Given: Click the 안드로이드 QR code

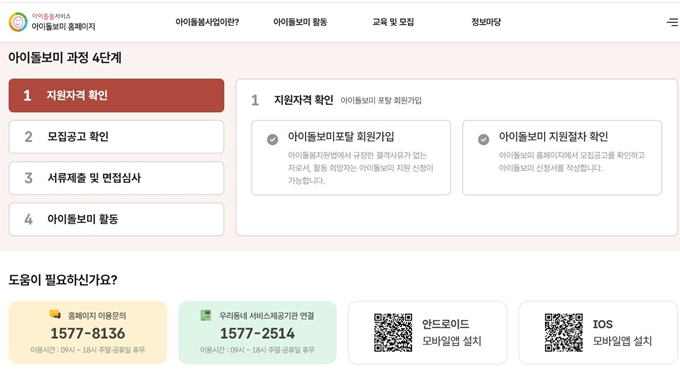Looking at the screenshot, I should [x=393, y=333].
